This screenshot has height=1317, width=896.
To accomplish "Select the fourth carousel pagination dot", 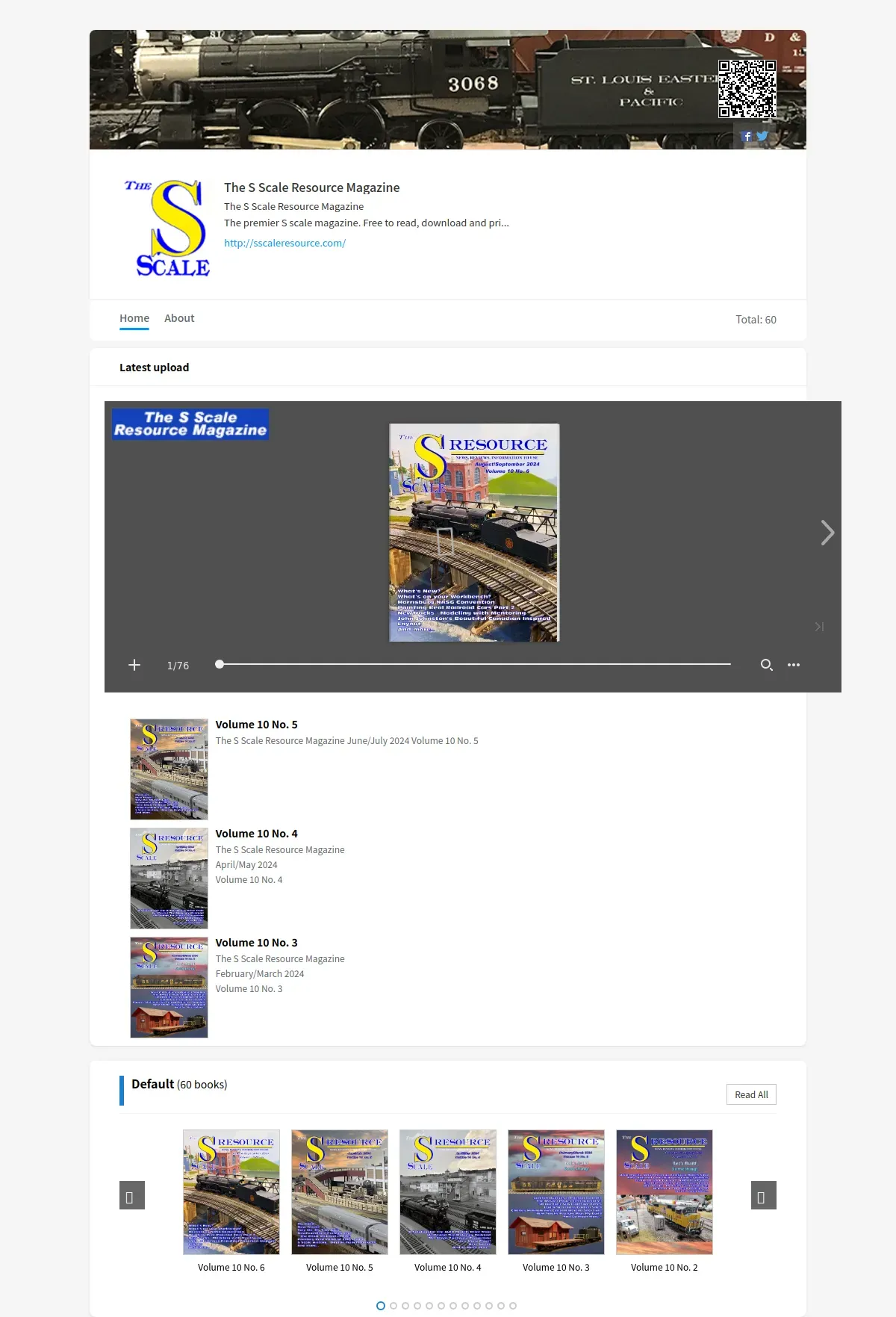I will pos(417,1306).
